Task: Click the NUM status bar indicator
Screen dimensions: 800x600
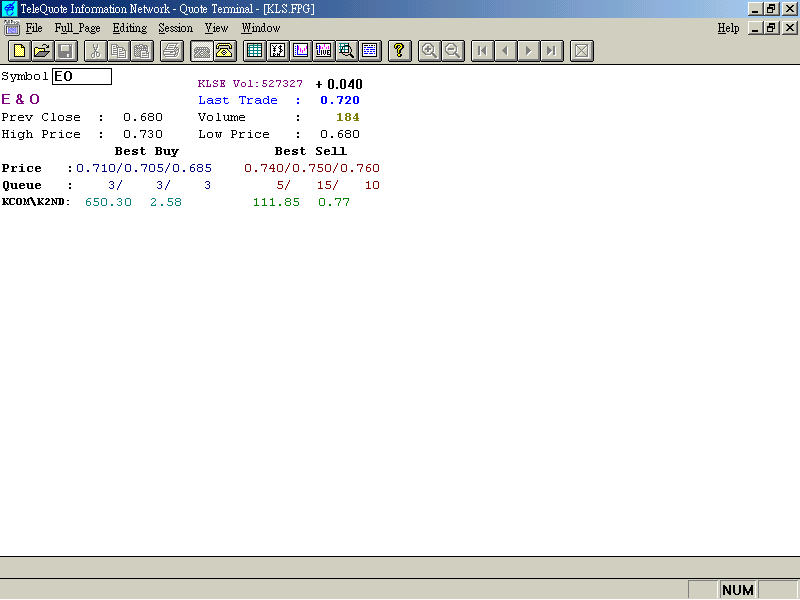Action: [x=738, y=590]
